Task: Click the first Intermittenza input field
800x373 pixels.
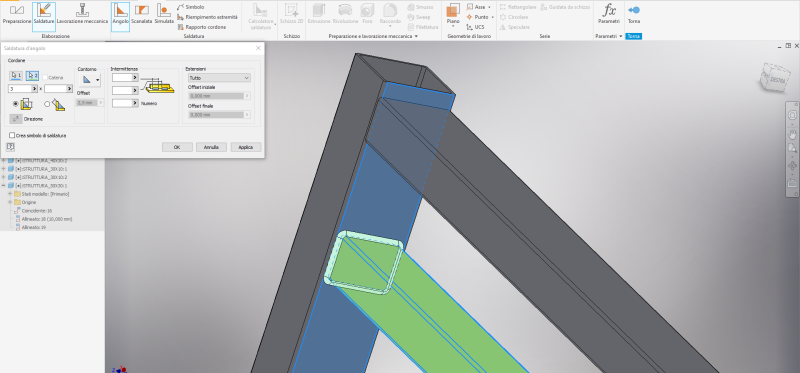Action: pos(122,78)
